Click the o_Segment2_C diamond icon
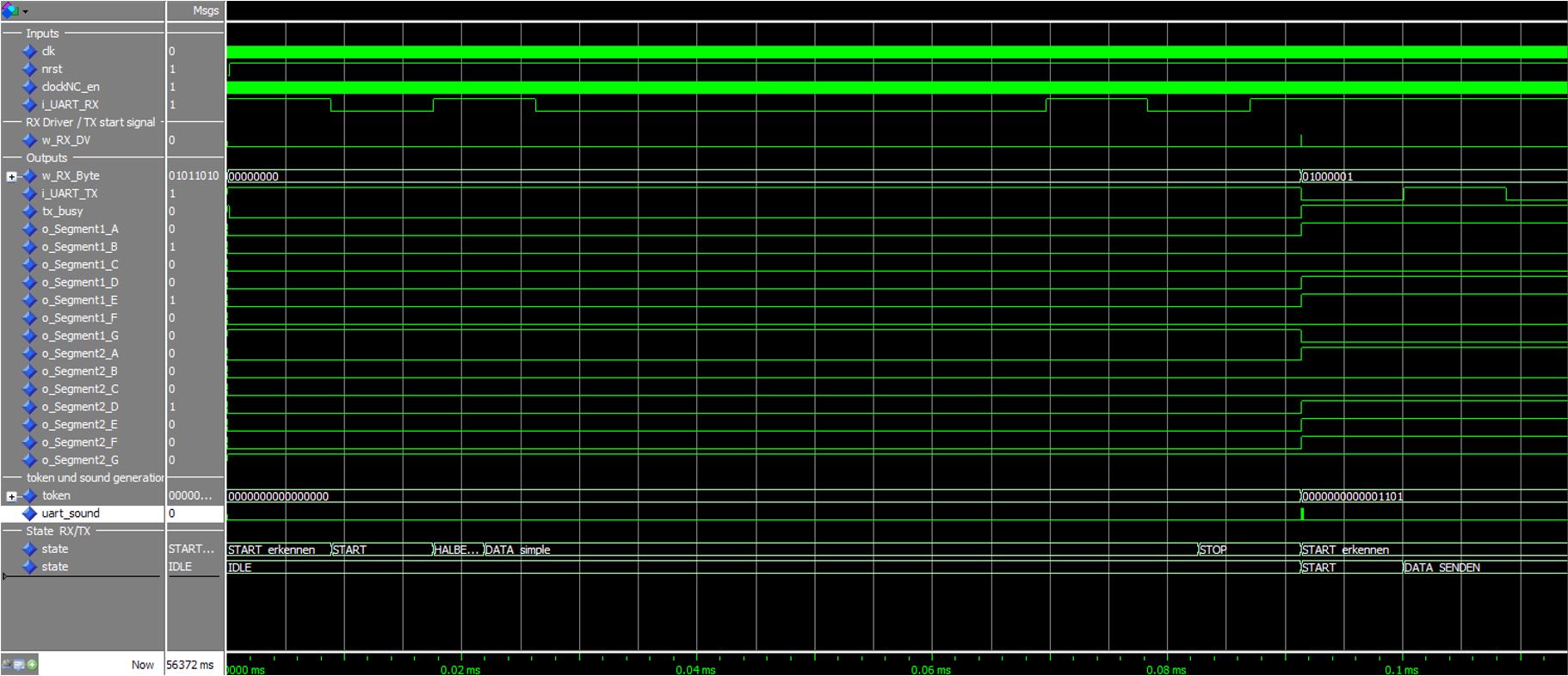Viewport: 1568px width, 676px height. click(x=30, y=389)
